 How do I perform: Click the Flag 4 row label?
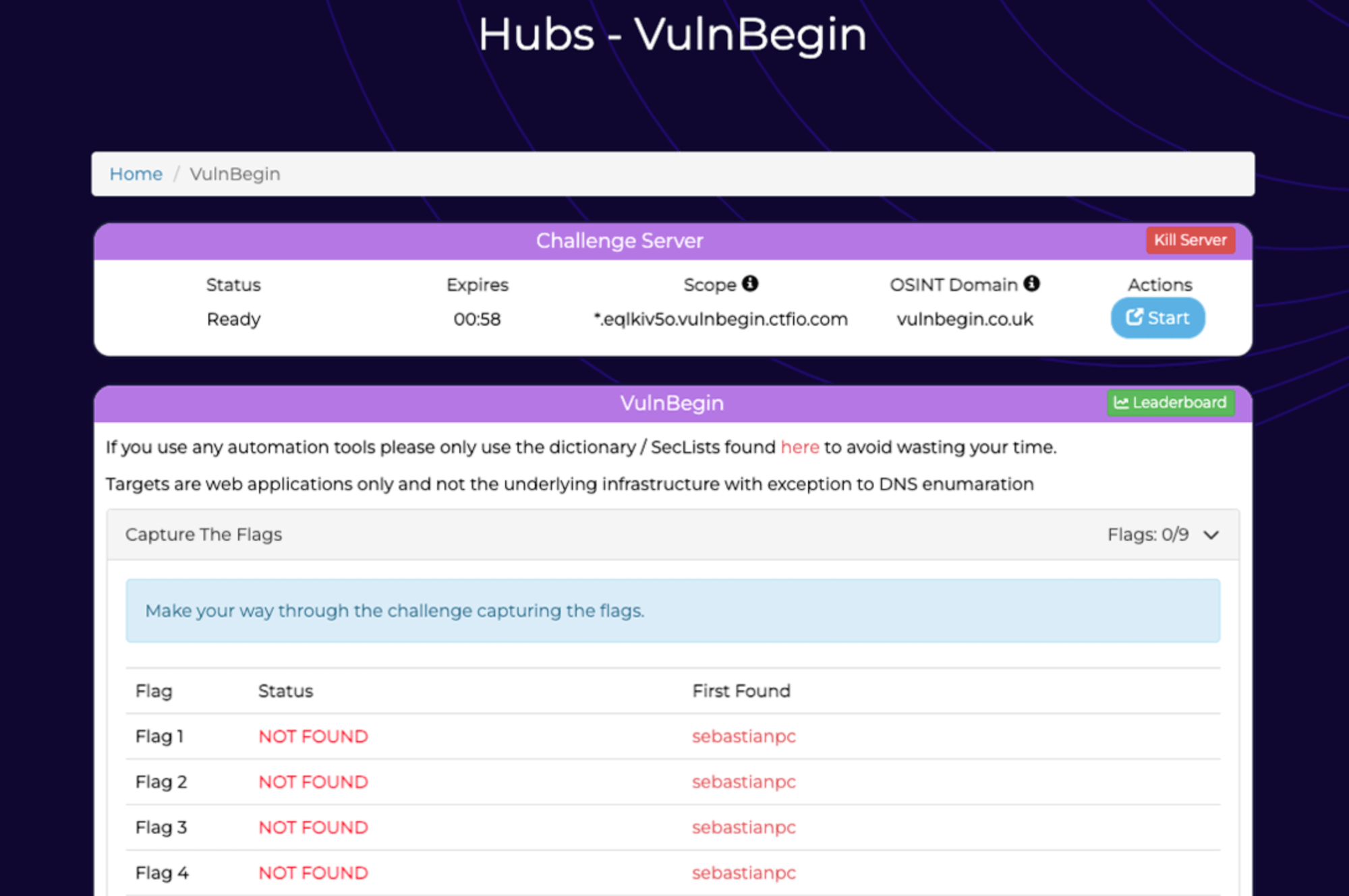pos(162,873)
